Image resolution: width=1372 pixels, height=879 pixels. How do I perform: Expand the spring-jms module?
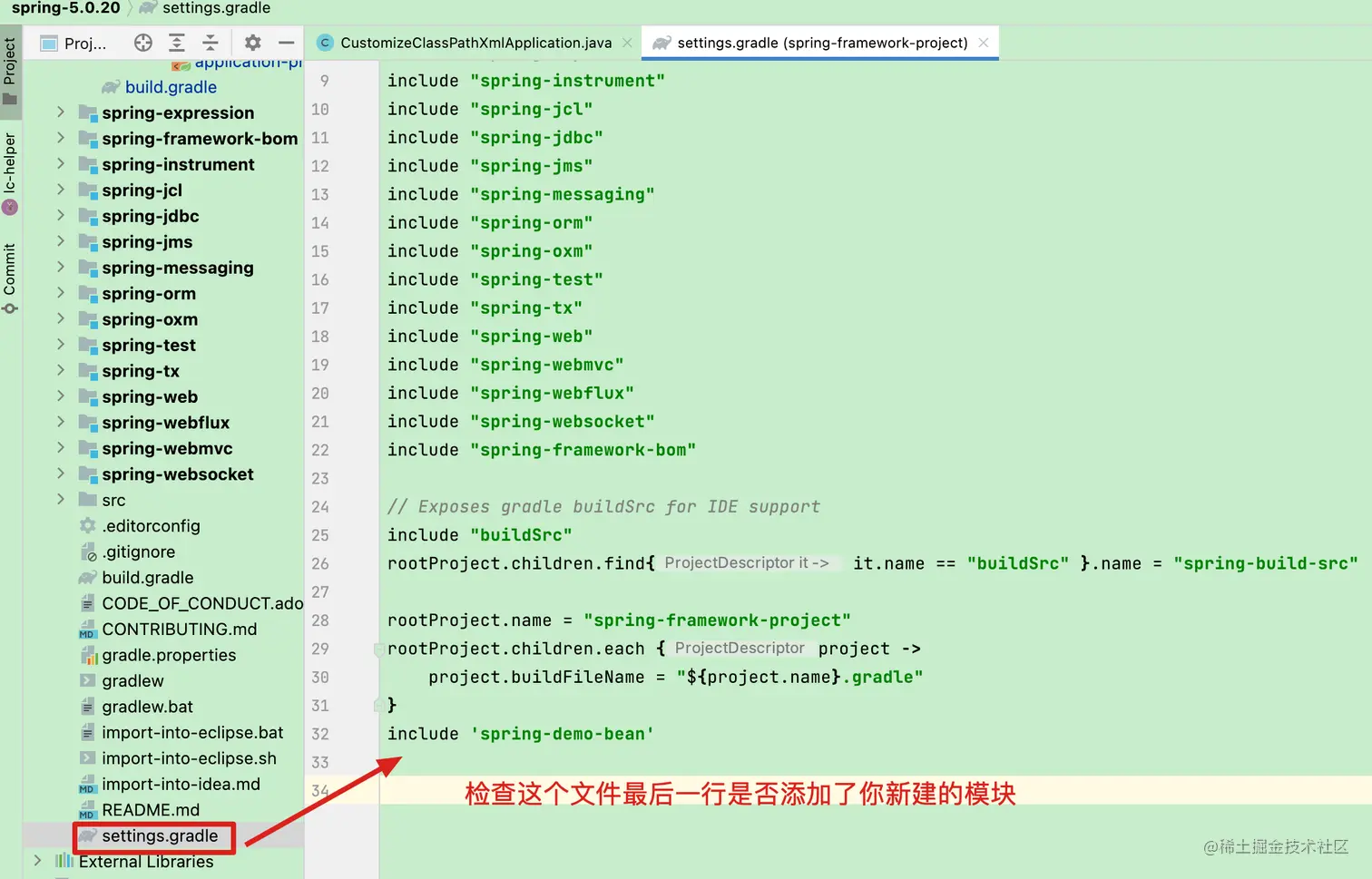tap(61, 241)
